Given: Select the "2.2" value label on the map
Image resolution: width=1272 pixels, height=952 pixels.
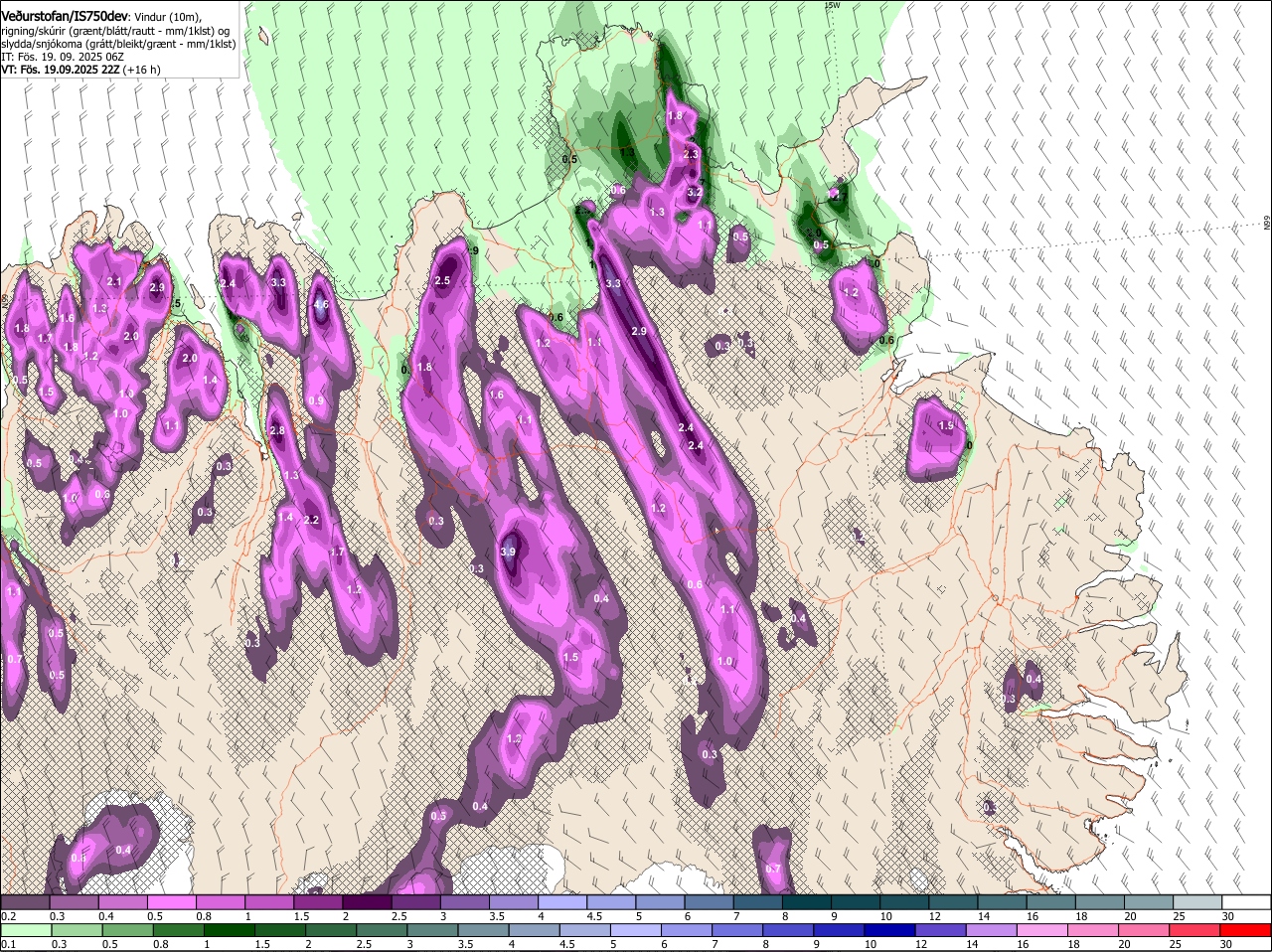Looking at the screenshot, I should (311, 520).
